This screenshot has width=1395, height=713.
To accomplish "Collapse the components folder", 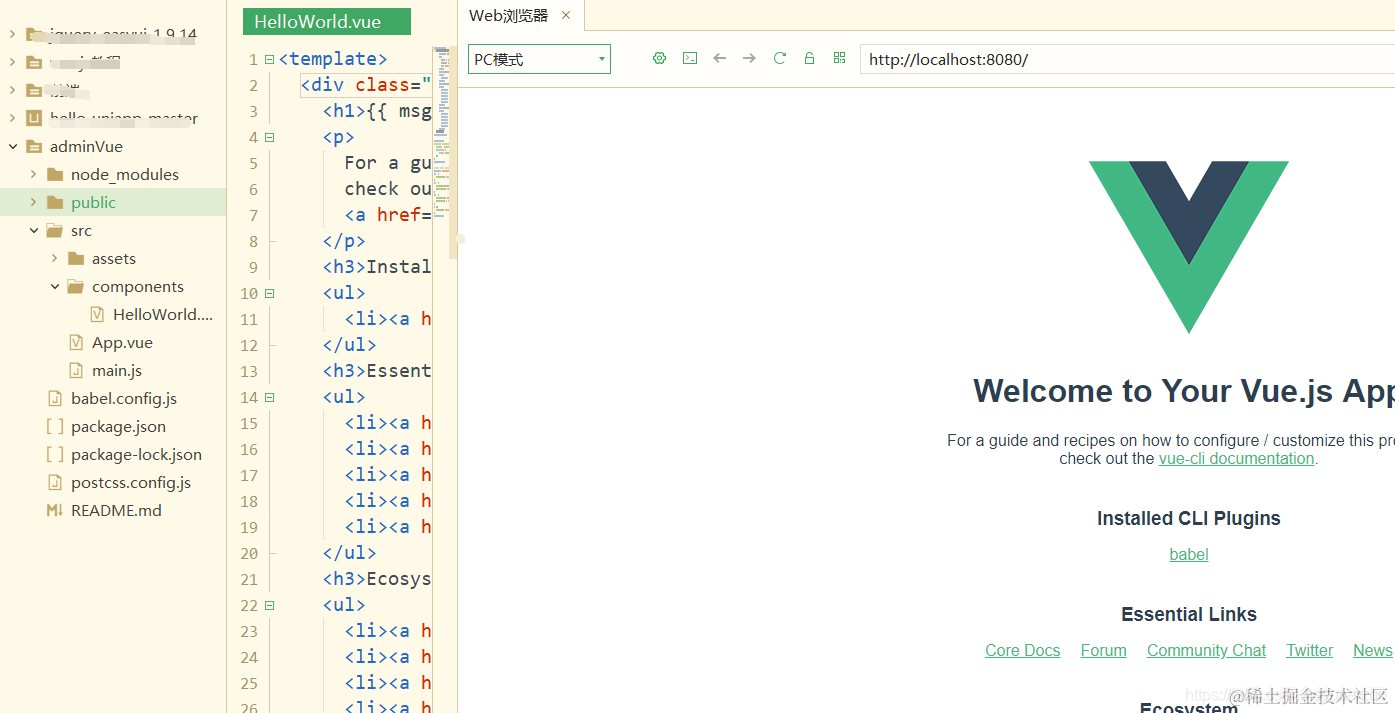I will [54, 286].
